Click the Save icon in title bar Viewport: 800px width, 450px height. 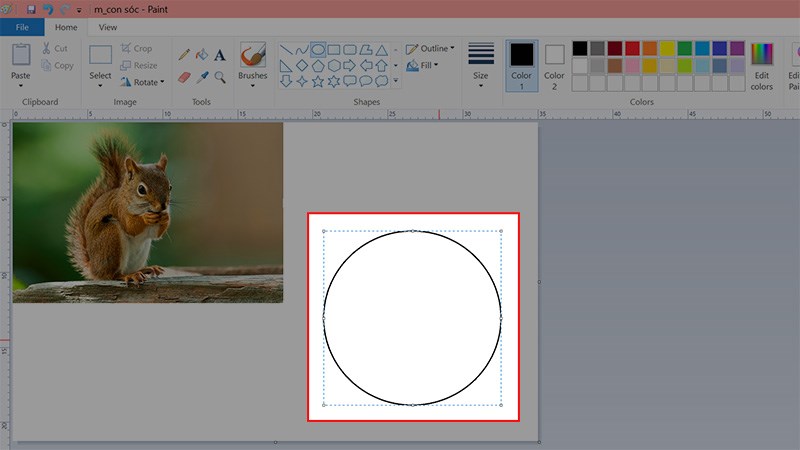(x=31, y=8)
